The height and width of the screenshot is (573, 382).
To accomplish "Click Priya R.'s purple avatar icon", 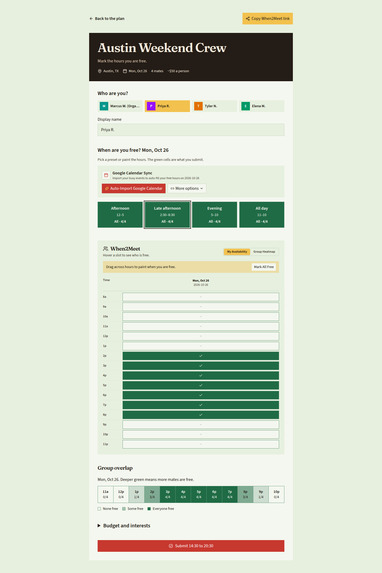I will tap(151, 106).
